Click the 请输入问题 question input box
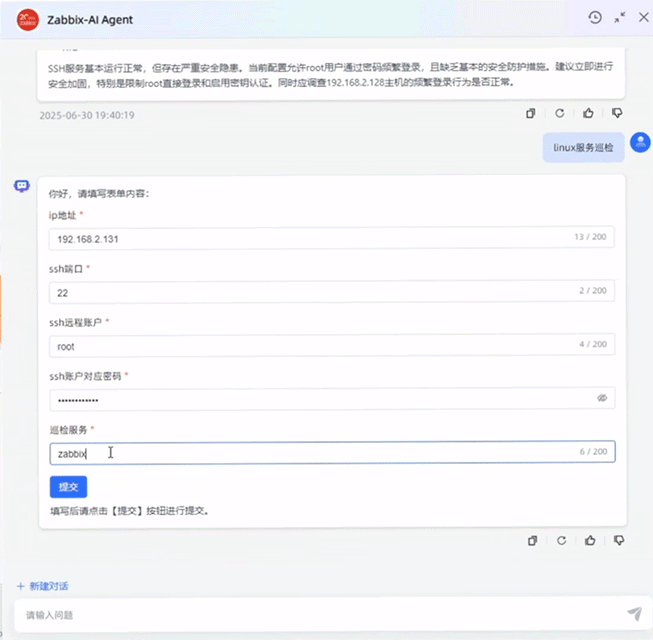 click(x=325, y=615)
